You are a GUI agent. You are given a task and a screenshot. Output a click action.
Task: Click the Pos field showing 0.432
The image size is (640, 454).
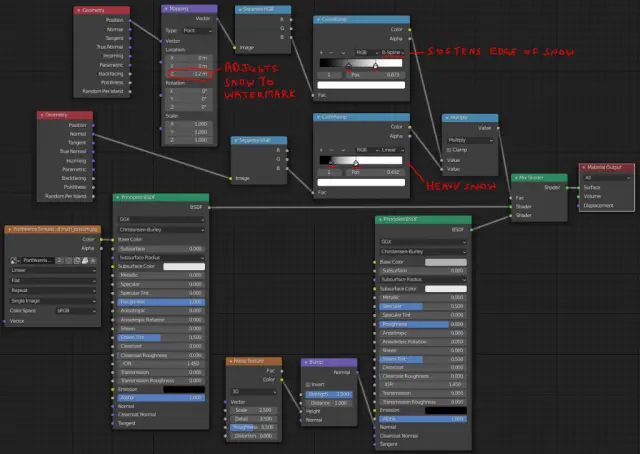[x=376, y=172]
